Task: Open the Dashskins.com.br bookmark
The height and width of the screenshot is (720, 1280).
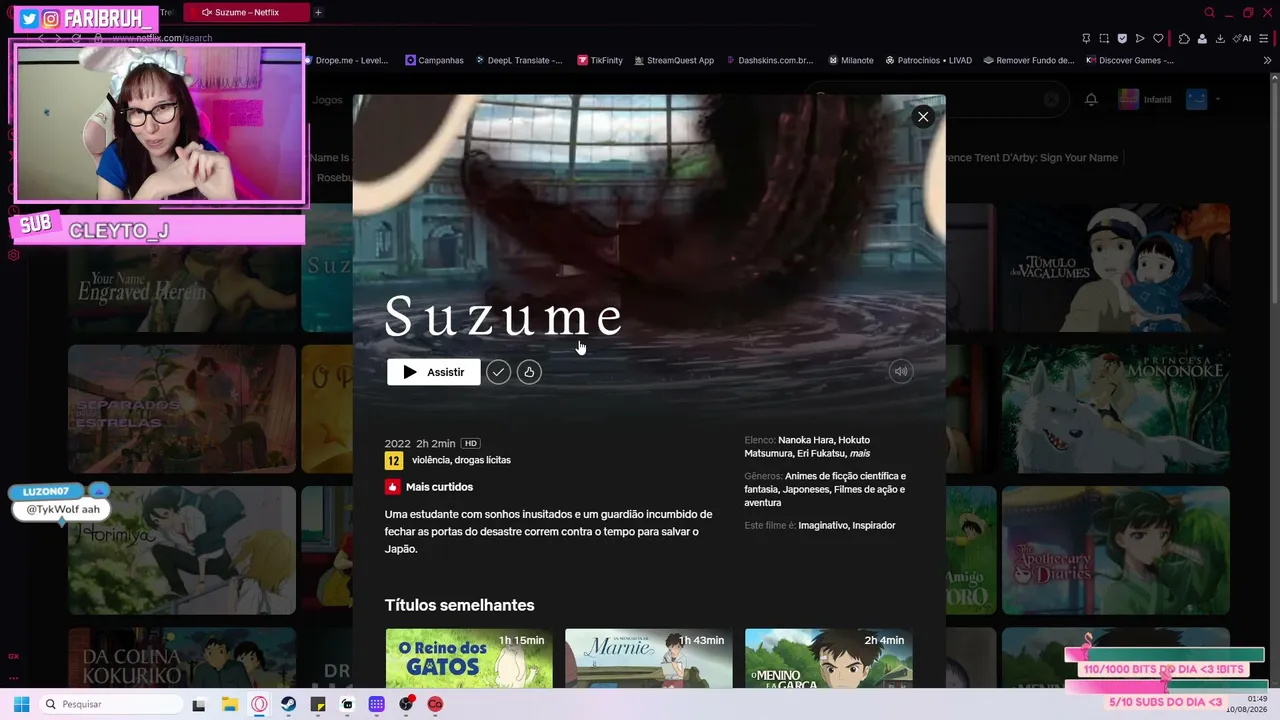Action: (x=769, y=60)
